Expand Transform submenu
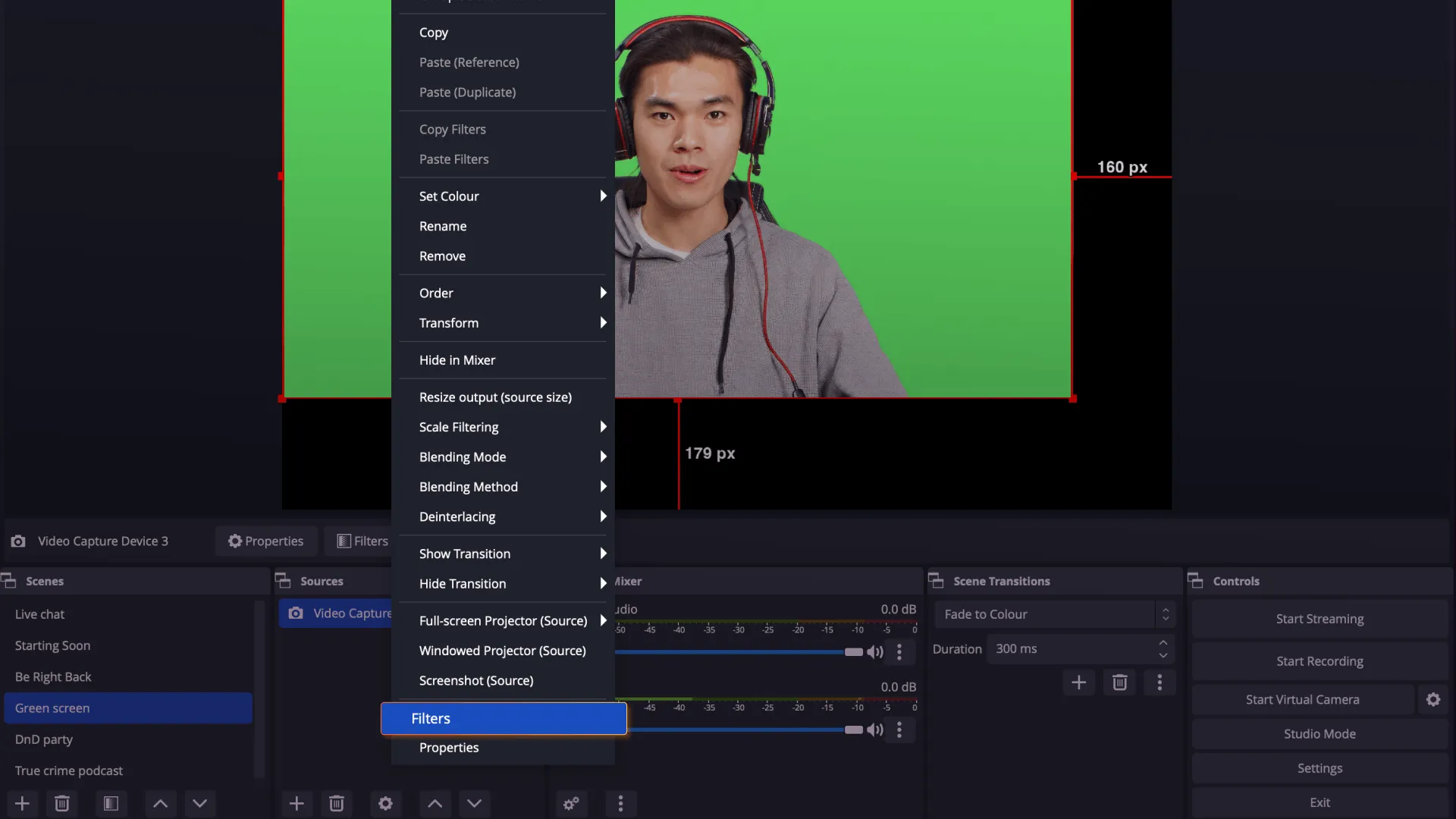 pos(504,323)
